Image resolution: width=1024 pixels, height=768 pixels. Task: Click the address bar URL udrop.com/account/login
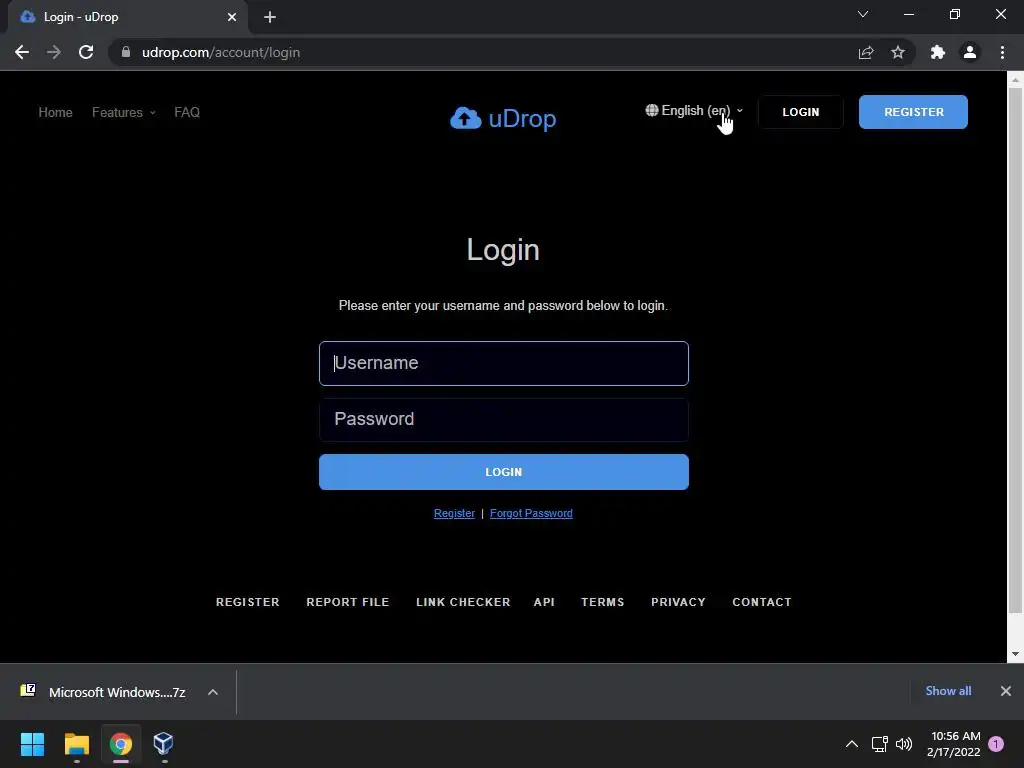point(221,52)
